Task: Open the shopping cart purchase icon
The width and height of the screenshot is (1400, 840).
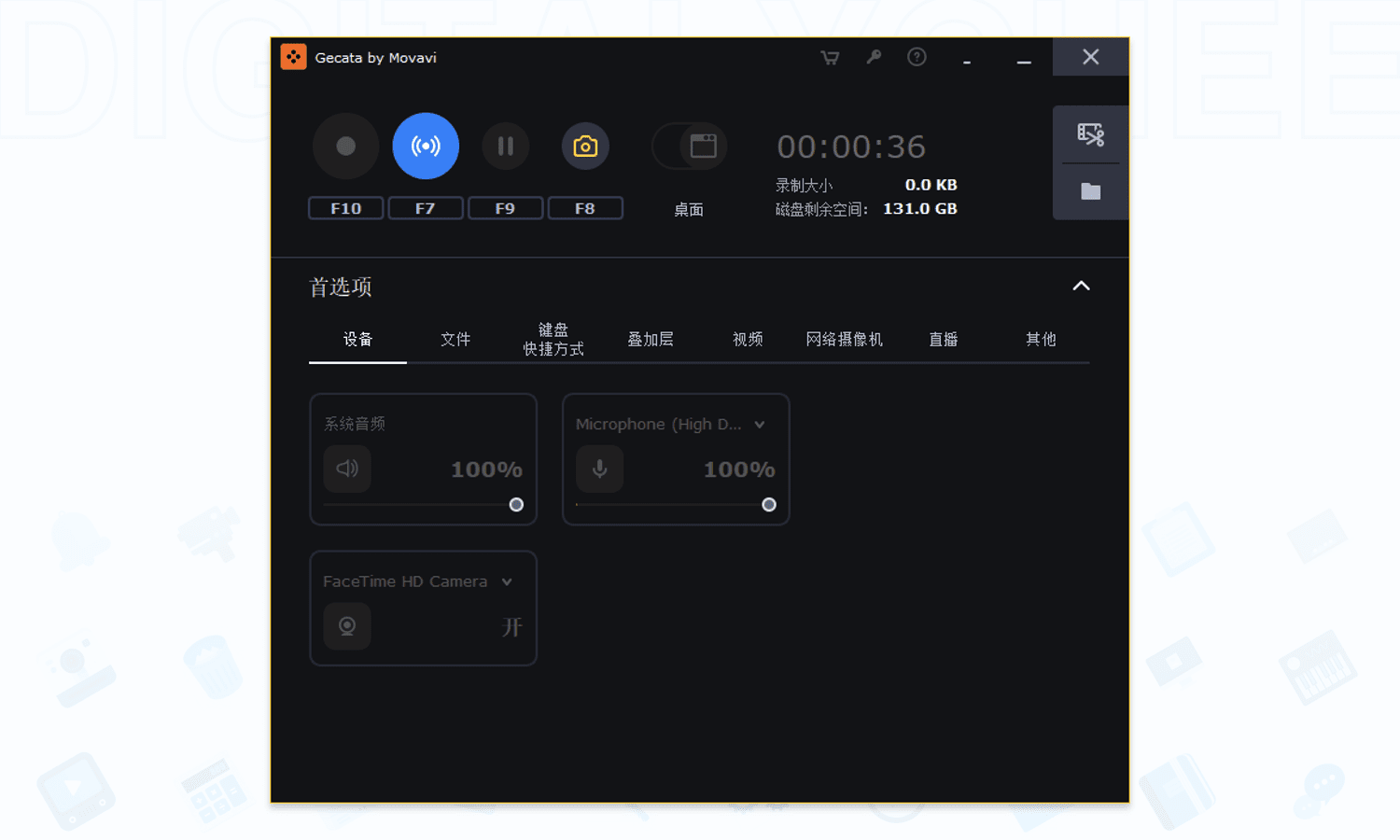Action: (829, 58)
